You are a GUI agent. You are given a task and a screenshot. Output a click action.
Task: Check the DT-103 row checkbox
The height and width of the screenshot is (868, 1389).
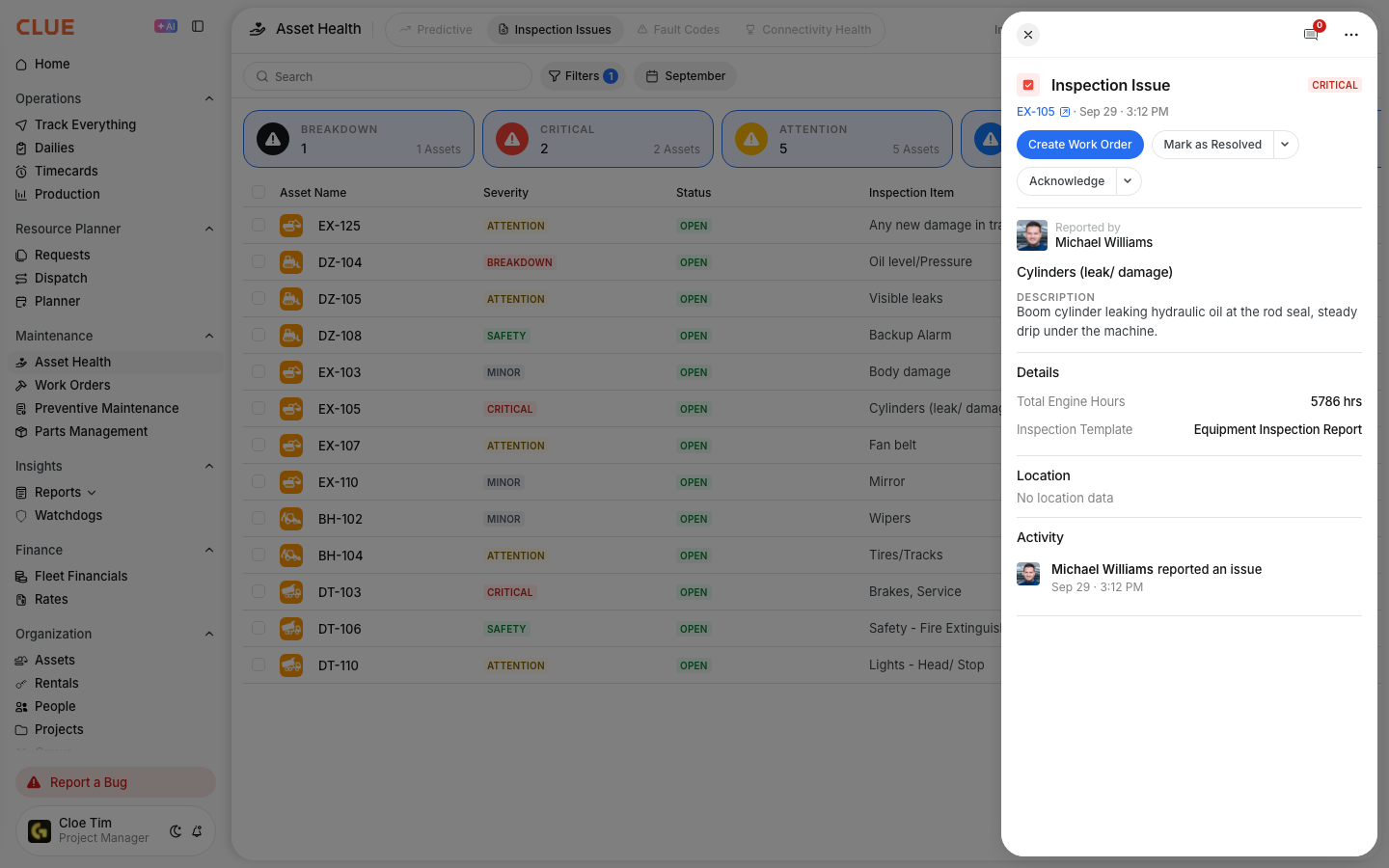point(259,591)
